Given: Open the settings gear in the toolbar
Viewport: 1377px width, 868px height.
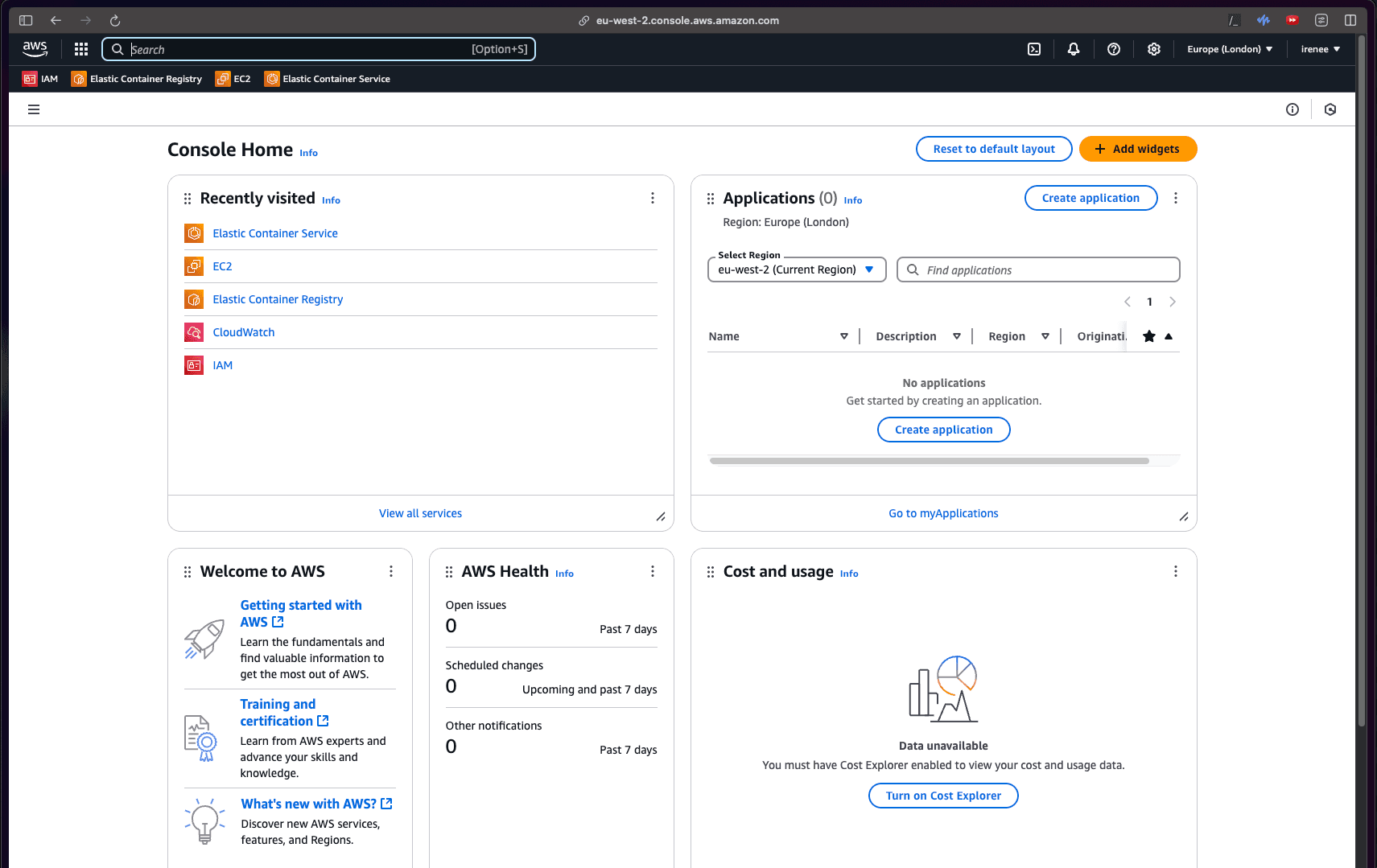Looking at the screenshot, I should (1154, 49).
